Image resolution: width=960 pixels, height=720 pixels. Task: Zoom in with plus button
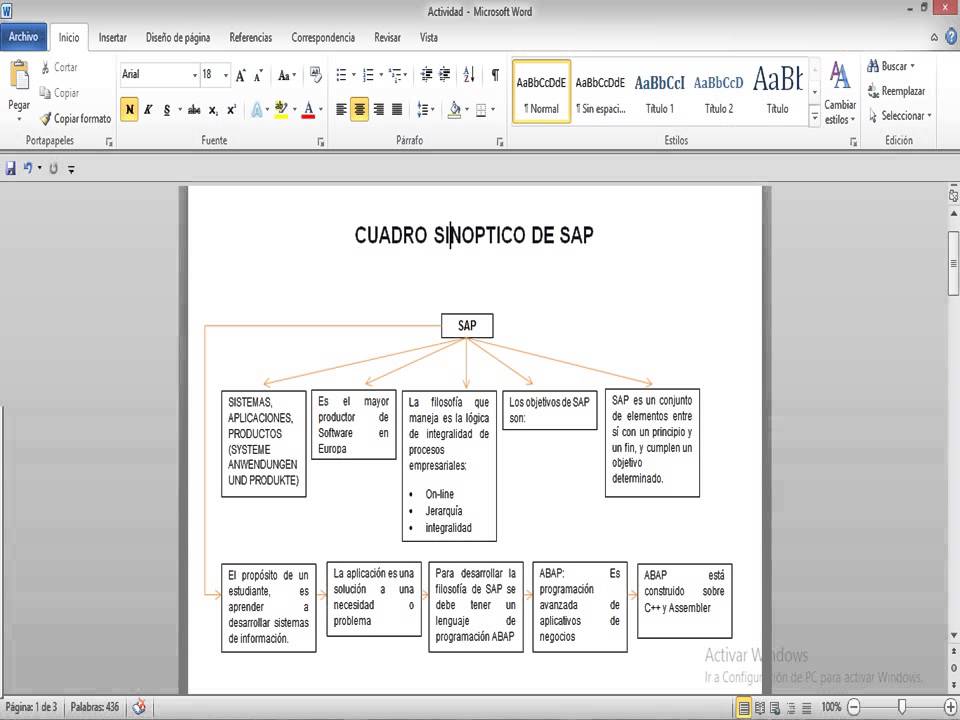pos(951,707)
